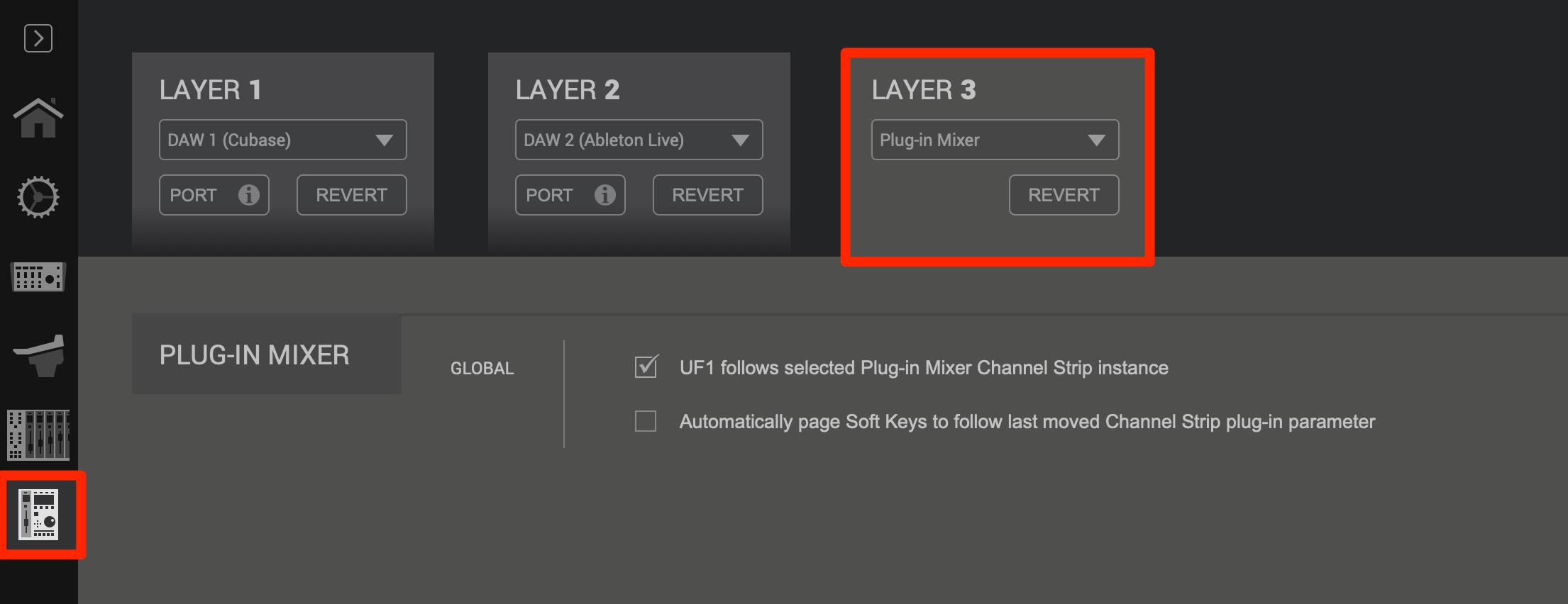This screenshot has height=604, width=1568.
Task: Click the GLOBAL section label
Action: pos(482,369)
